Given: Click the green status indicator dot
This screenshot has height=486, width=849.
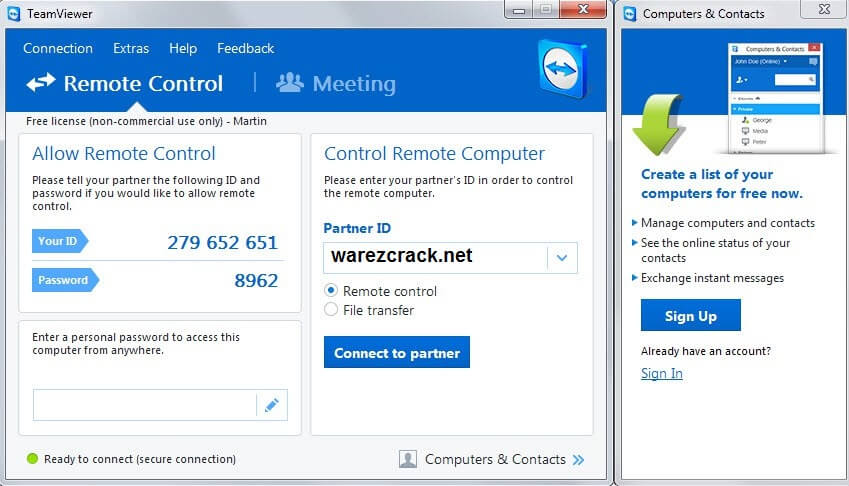Looking at the screenshot, I should (32, 459).
